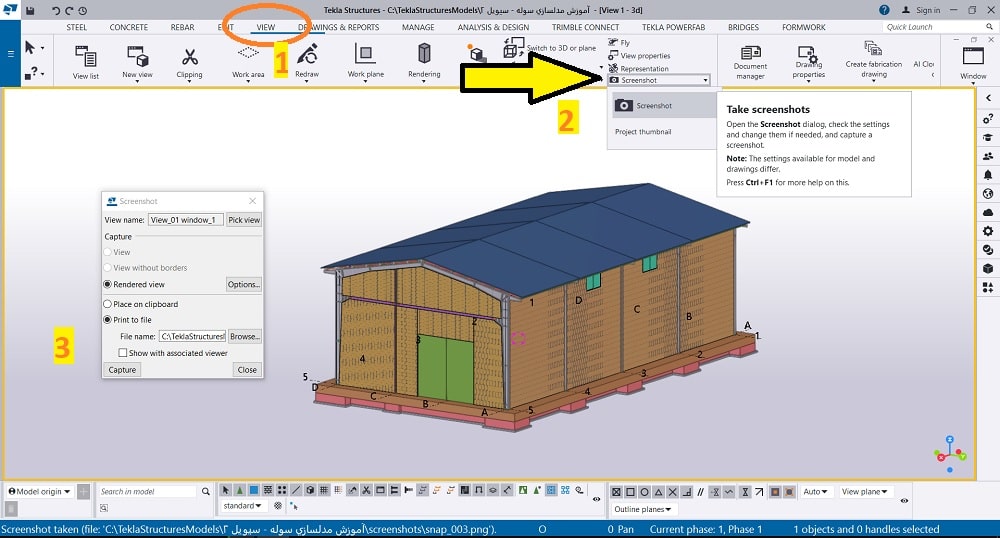The height and width of the screenshot is (538, 1000).
Task: Click the View name input field
Action: (x=185, y=220)
